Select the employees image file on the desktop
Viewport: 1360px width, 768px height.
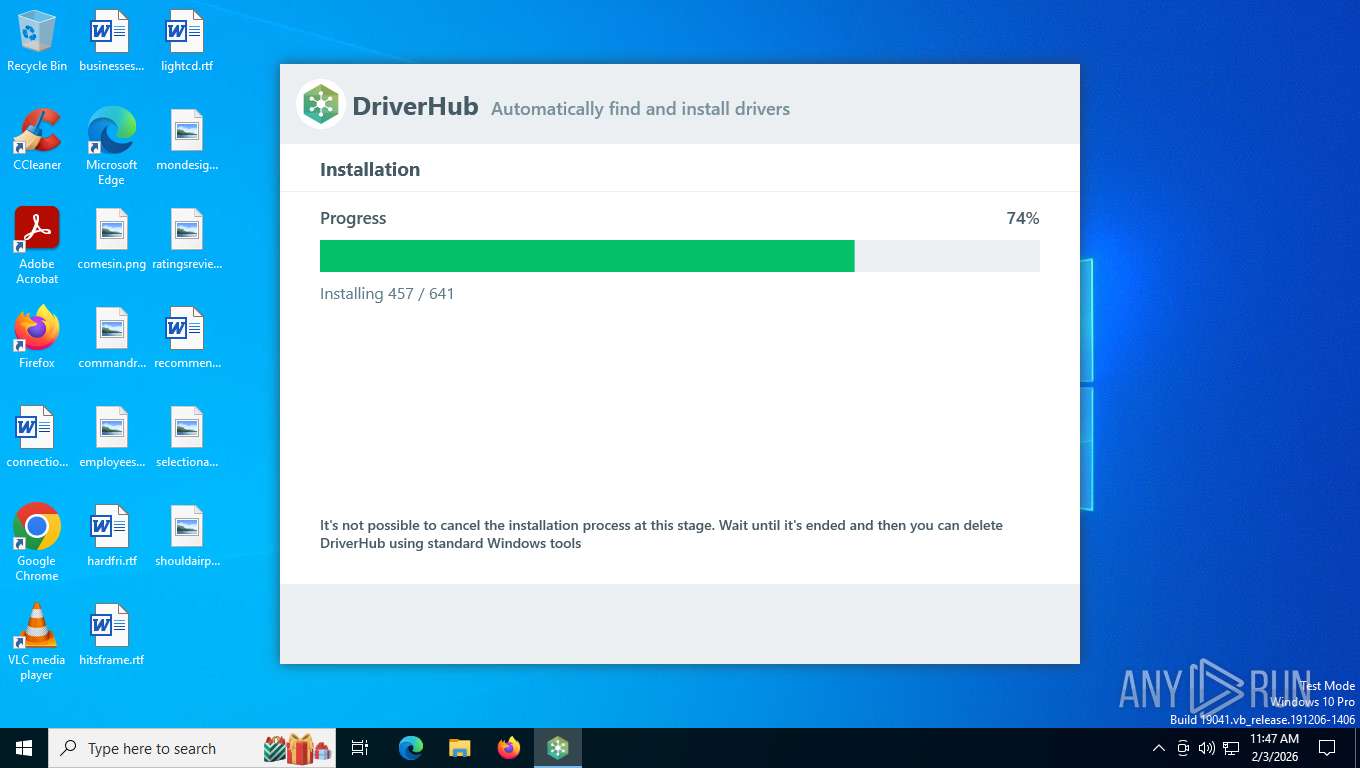pos(112,437)
